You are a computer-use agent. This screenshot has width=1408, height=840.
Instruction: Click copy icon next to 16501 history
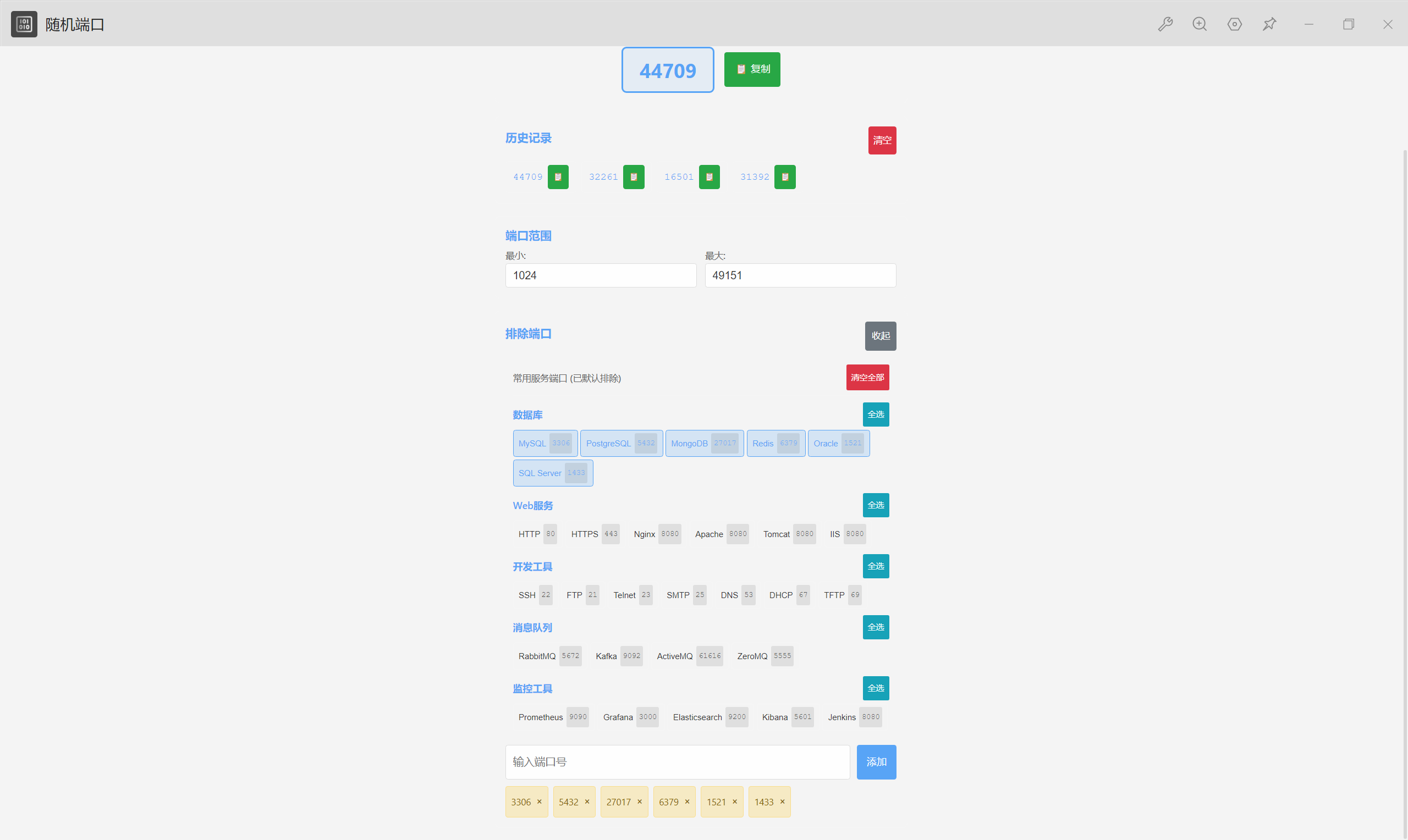[709, 177]
